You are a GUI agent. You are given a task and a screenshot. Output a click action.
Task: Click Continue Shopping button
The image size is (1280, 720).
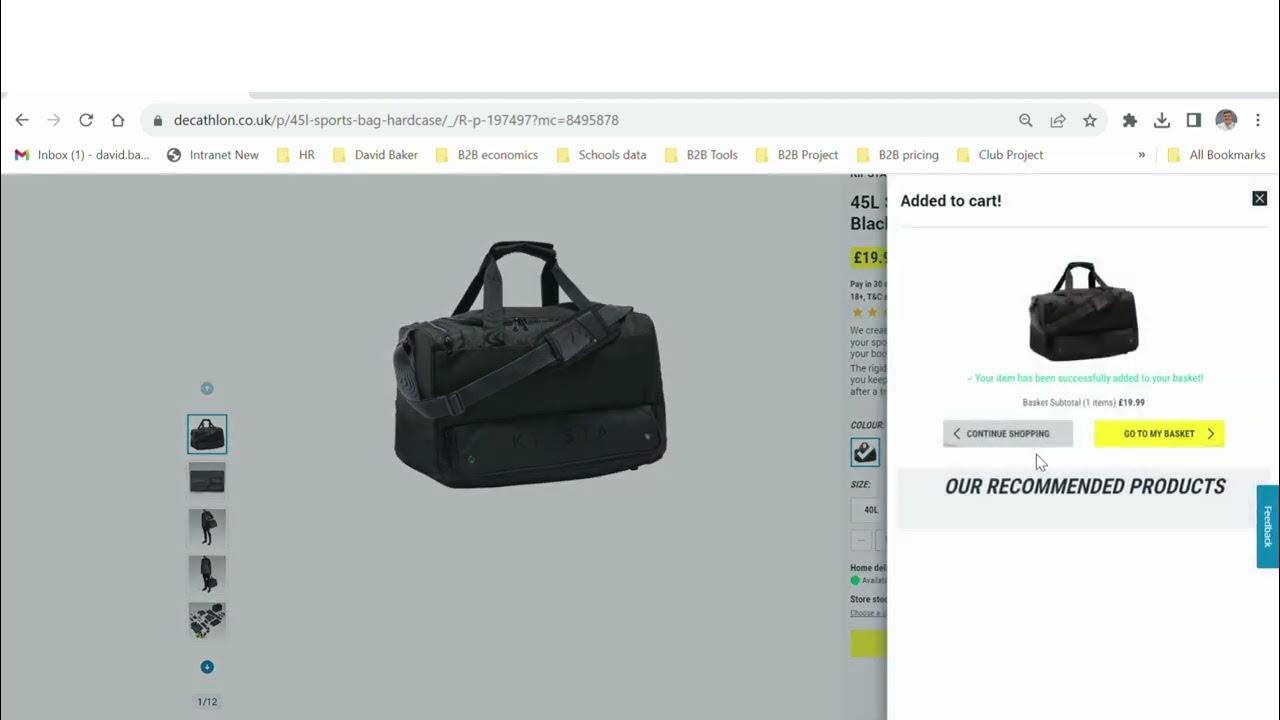point(1008,434)
